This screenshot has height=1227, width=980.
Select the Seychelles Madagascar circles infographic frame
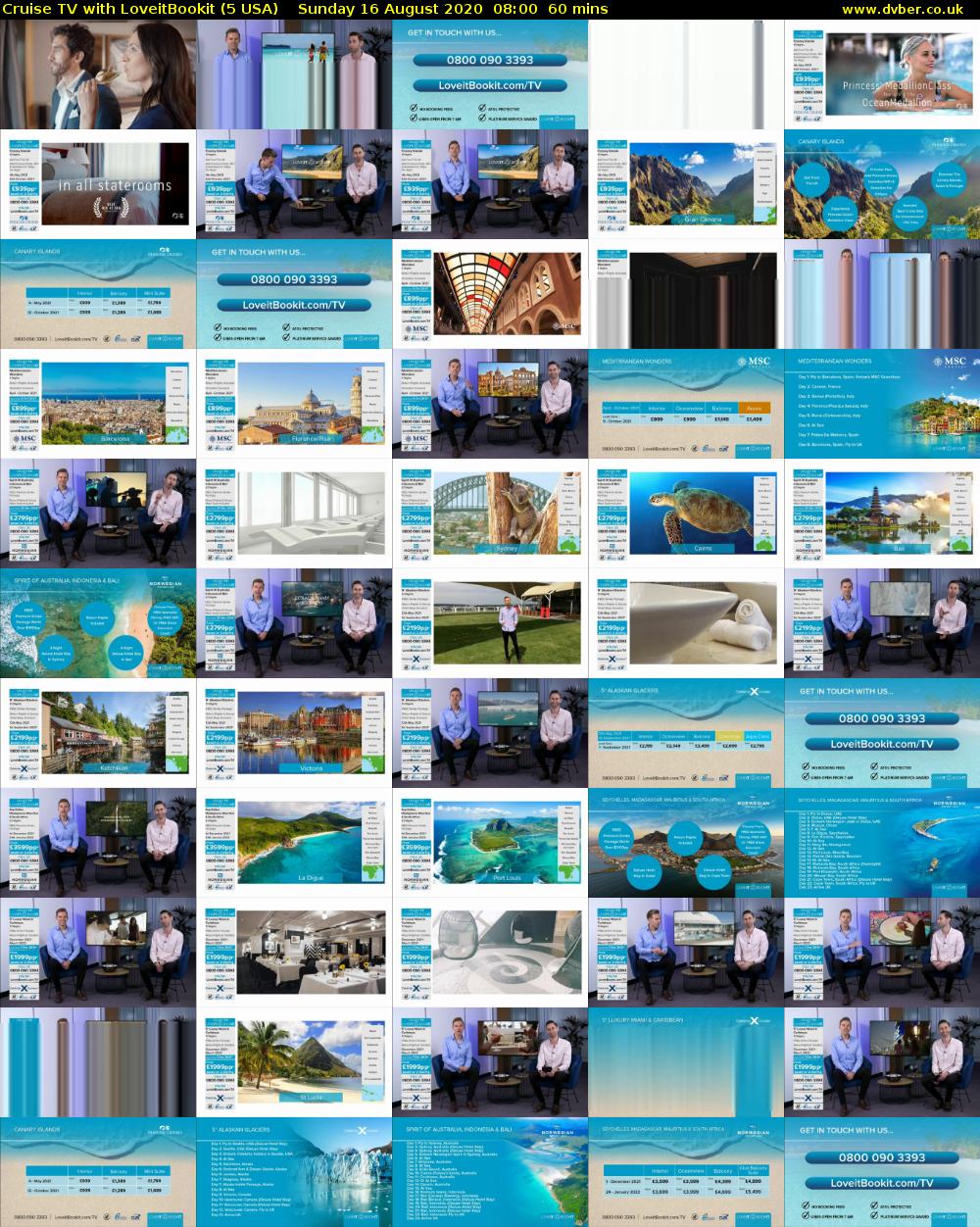(x=686, y=843)
